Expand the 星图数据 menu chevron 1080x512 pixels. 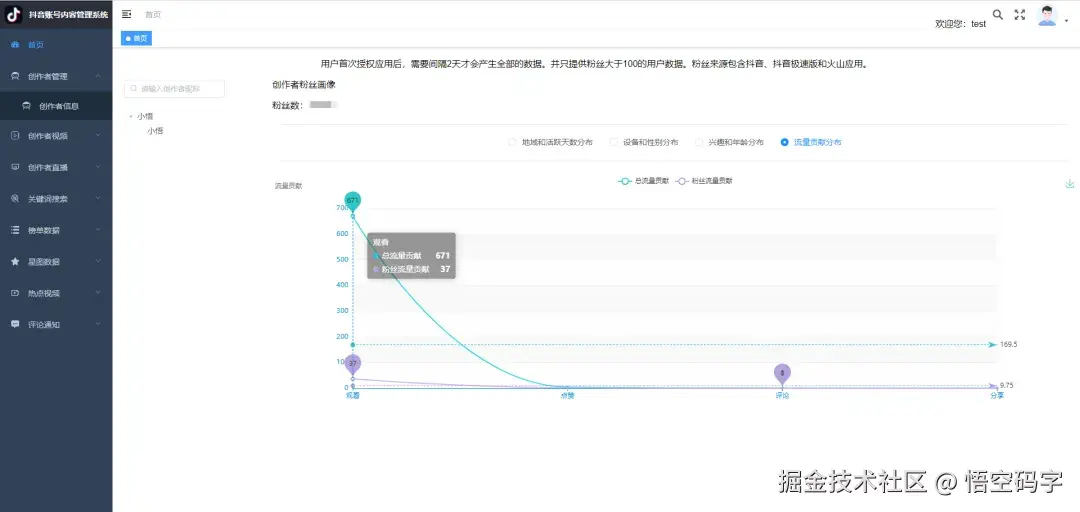[x=98, y=262]
